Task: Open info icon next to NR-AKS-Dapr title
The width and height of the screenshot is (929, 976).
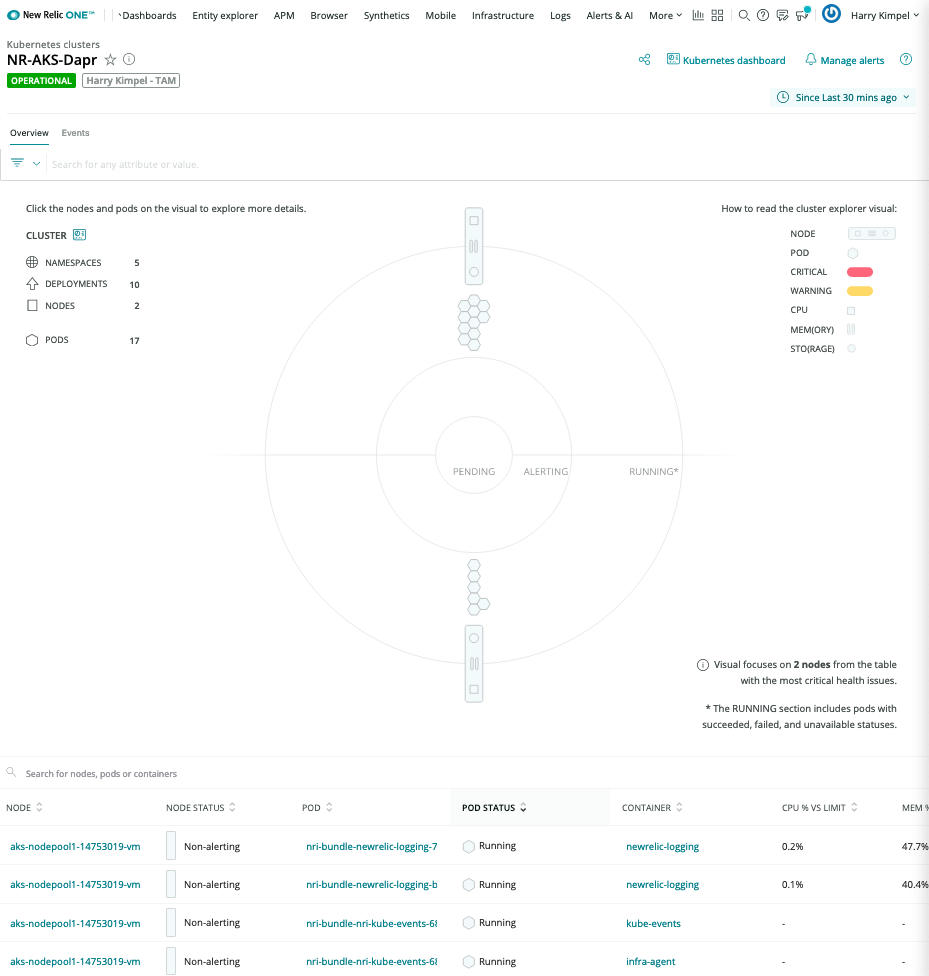Action: click(129, 60)
